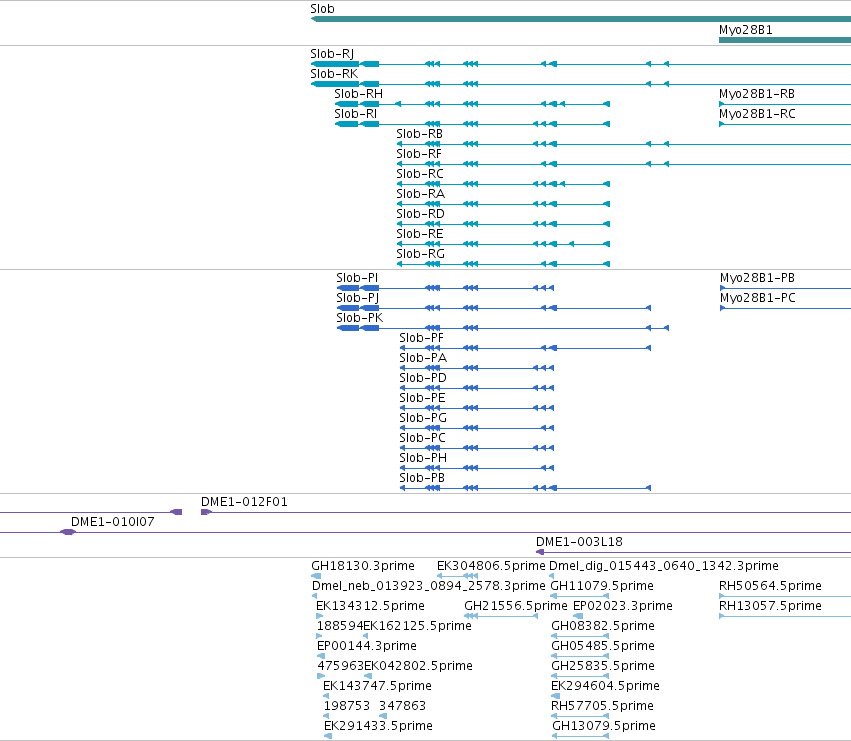The height and width of the screenshot is (741, 851).
Task: Click the EK042802.5prime EST label
Action: pos(418,666)
